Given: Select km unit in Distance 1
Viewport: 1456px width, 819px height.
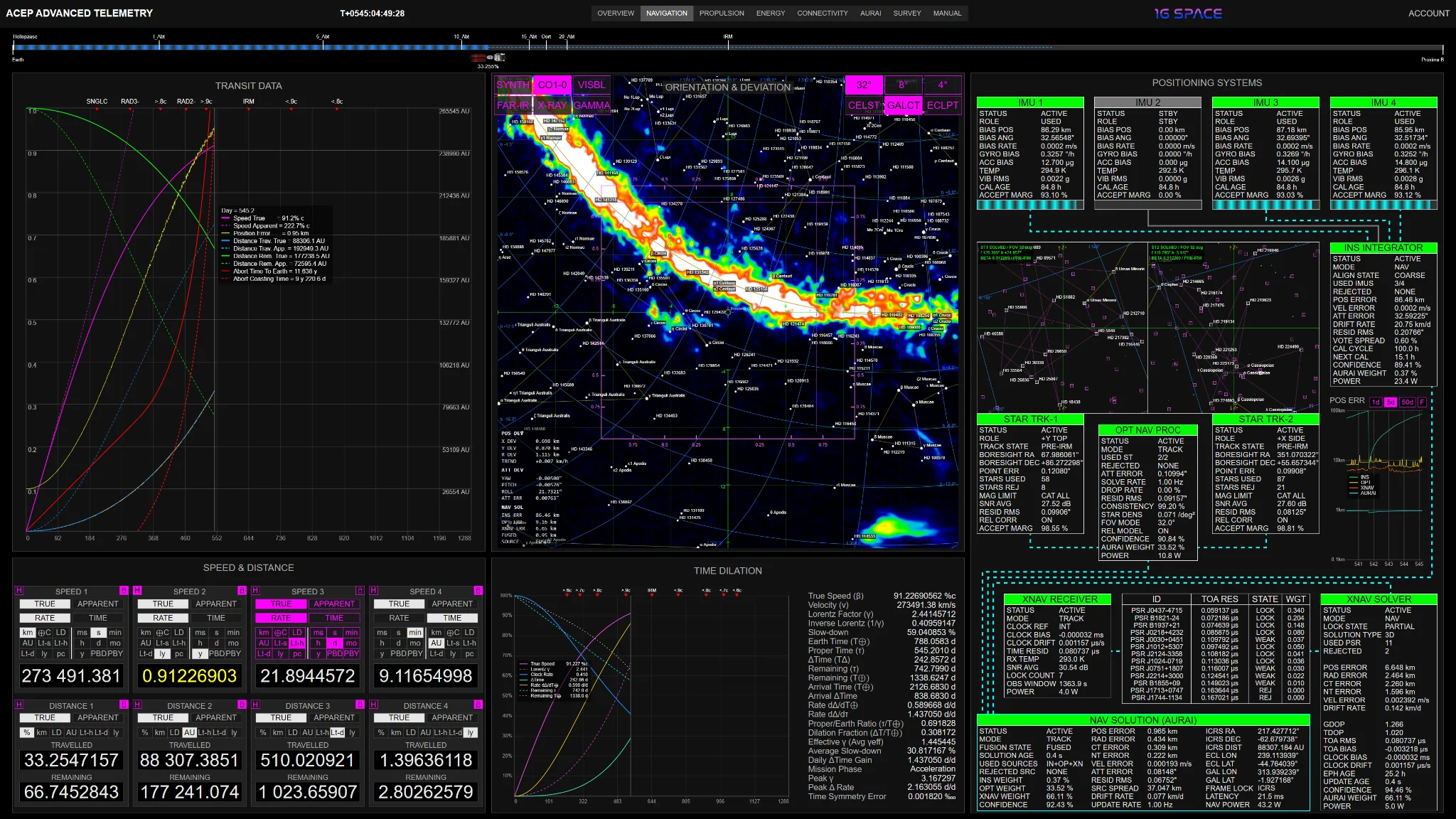Looking at the screenshot, I should tap(42, 733).
